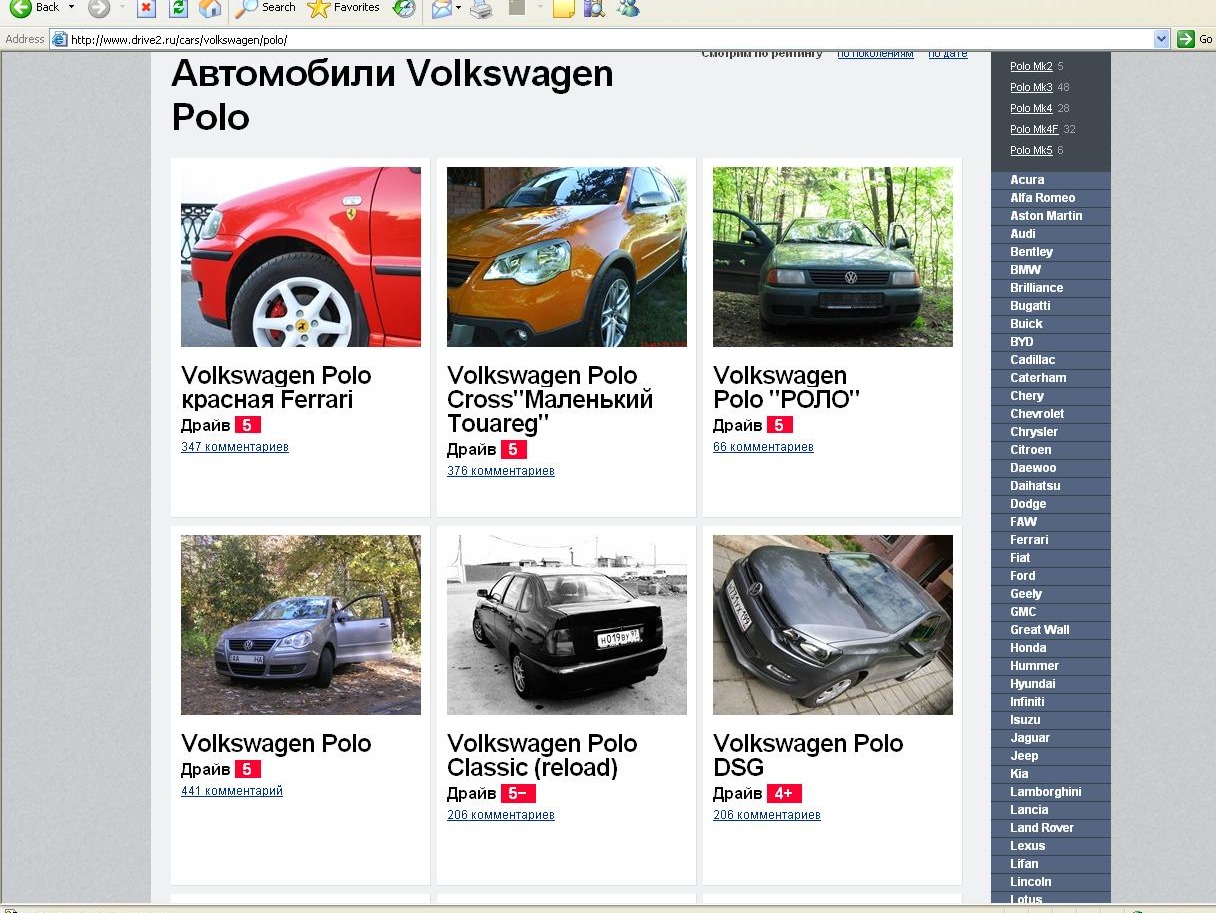
Task: Open the silver Polo photo thumbnail
Action: tap(301, 625)
